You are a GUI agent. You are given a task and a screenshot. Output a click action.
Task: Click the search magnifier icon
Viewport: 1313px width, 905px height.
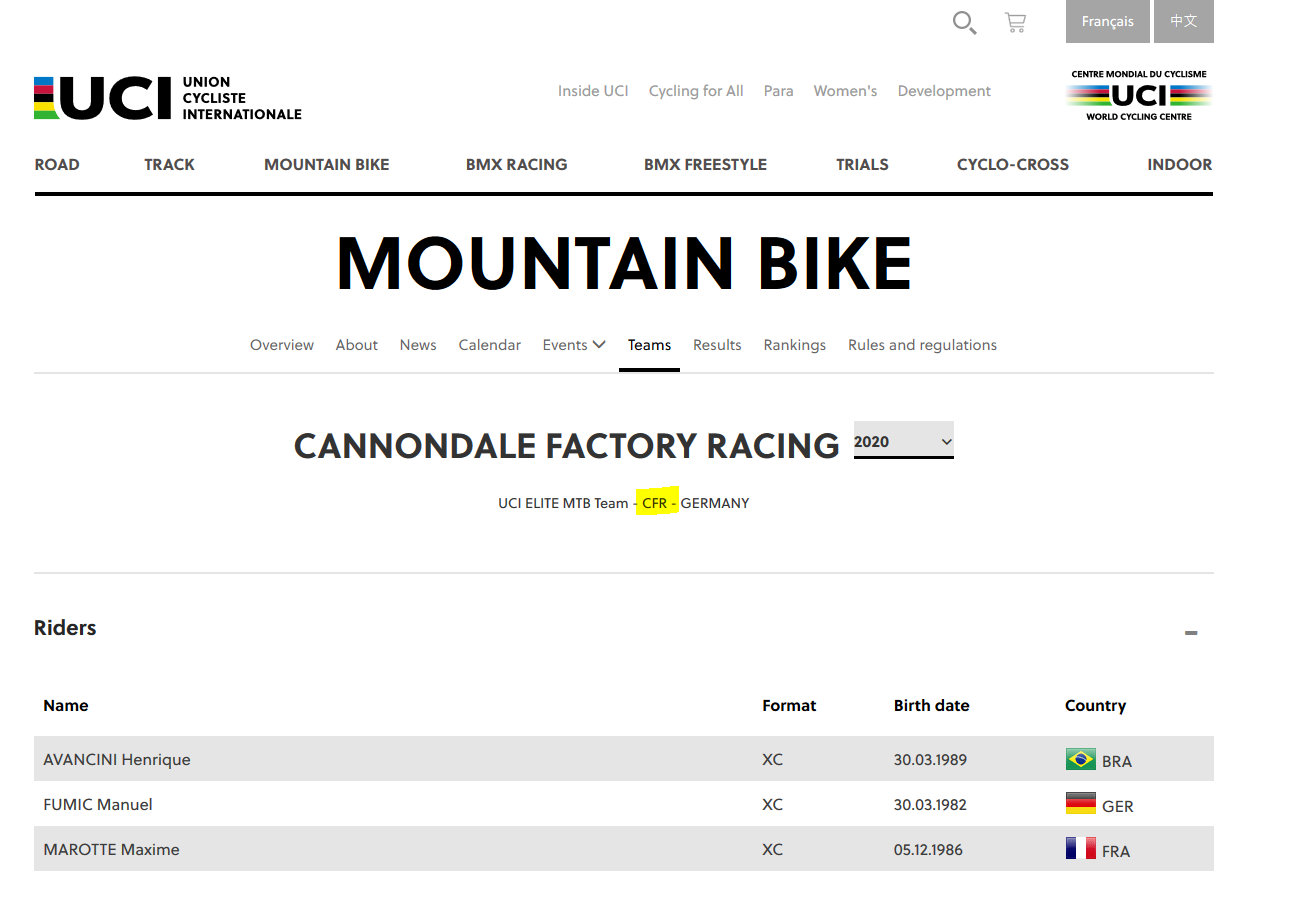pos(964,22)
